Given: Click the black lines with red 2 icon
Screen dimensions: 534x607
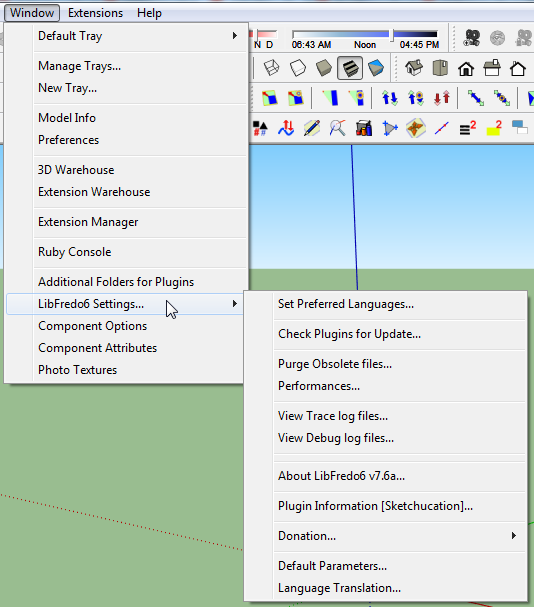Looking at the screenshot, I should click(468, 128).
